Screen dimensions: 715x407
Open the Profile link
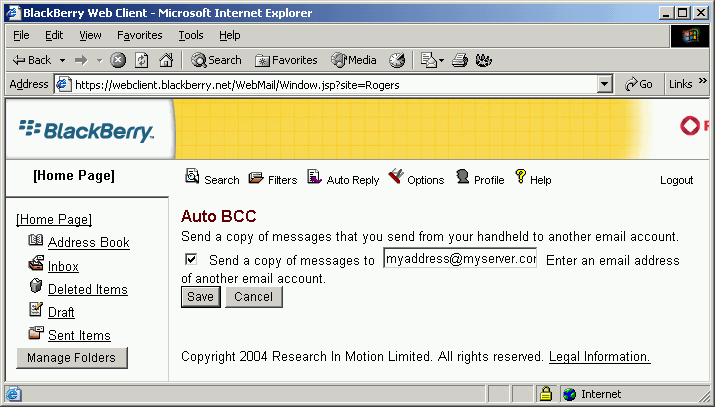point(489,180)
